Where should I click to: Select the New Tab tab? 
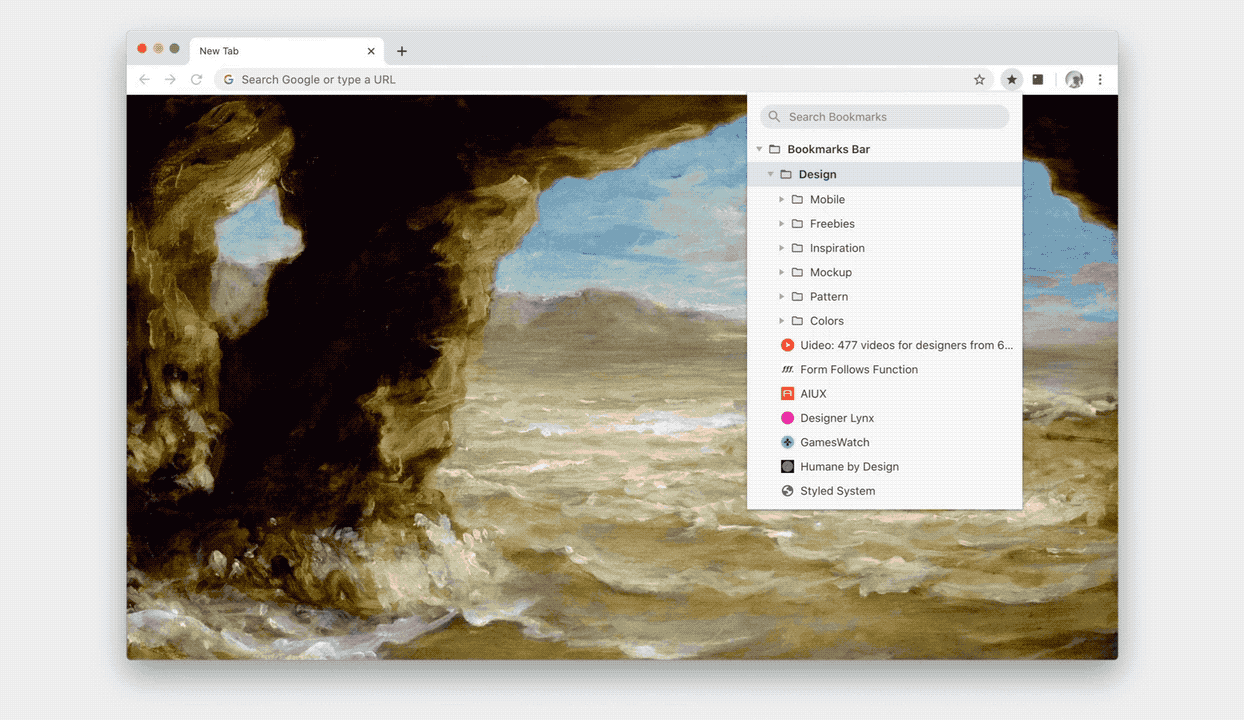(x=287, y=51)
